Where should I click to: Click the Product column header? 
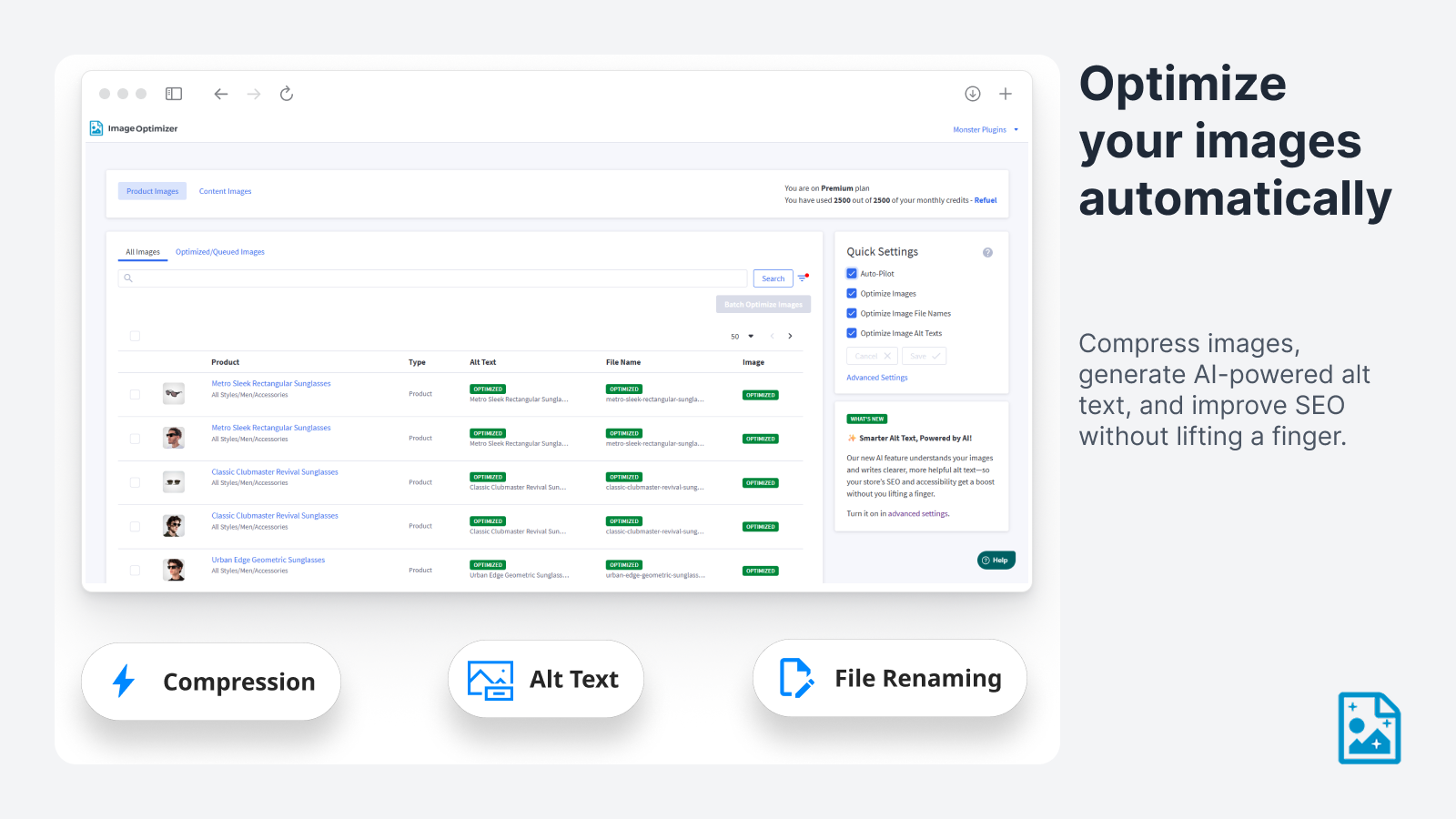(x=226, y=362)
